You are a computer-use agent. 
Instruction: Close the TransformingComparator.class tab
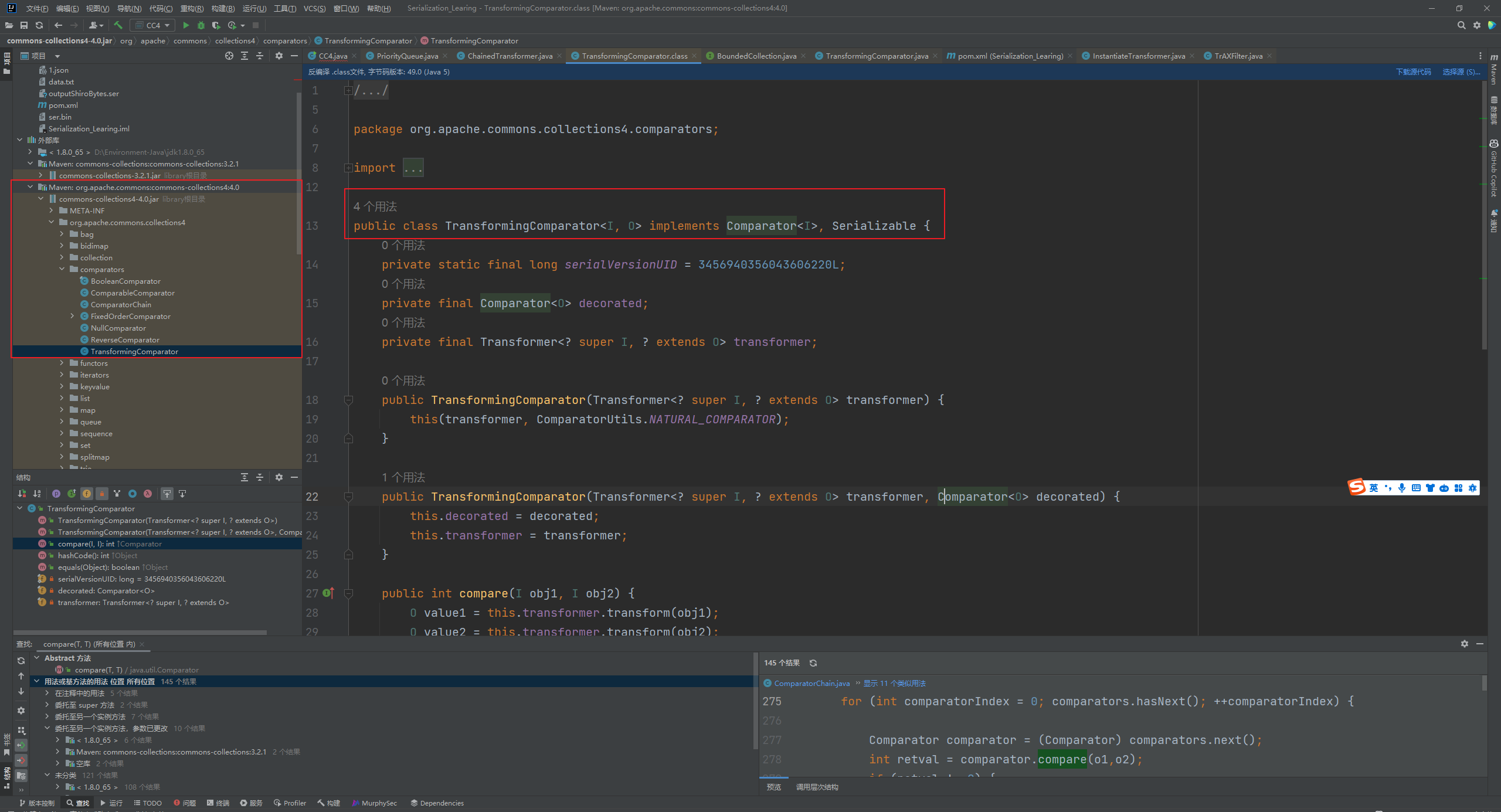click(x=694, y=56)
